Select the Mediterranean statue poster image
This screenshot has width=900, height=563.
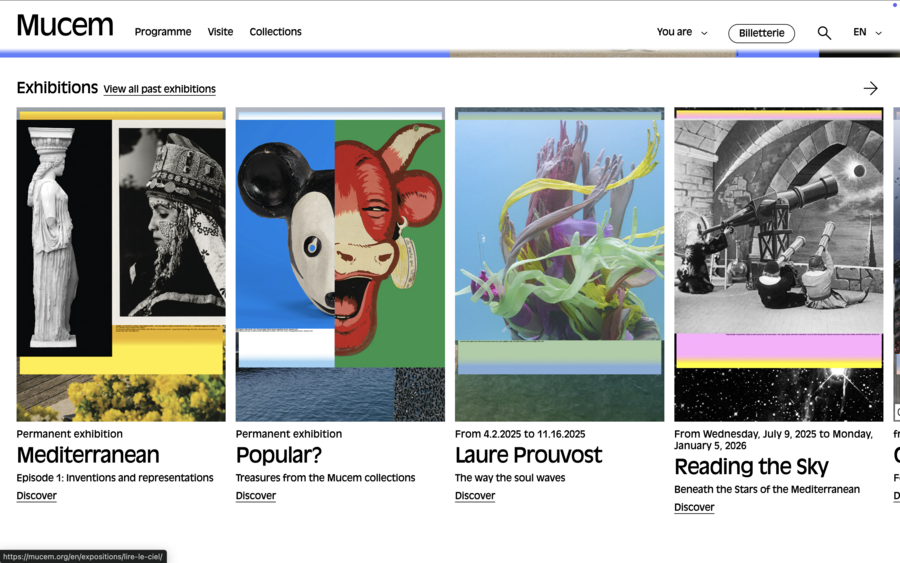(121, 265)
